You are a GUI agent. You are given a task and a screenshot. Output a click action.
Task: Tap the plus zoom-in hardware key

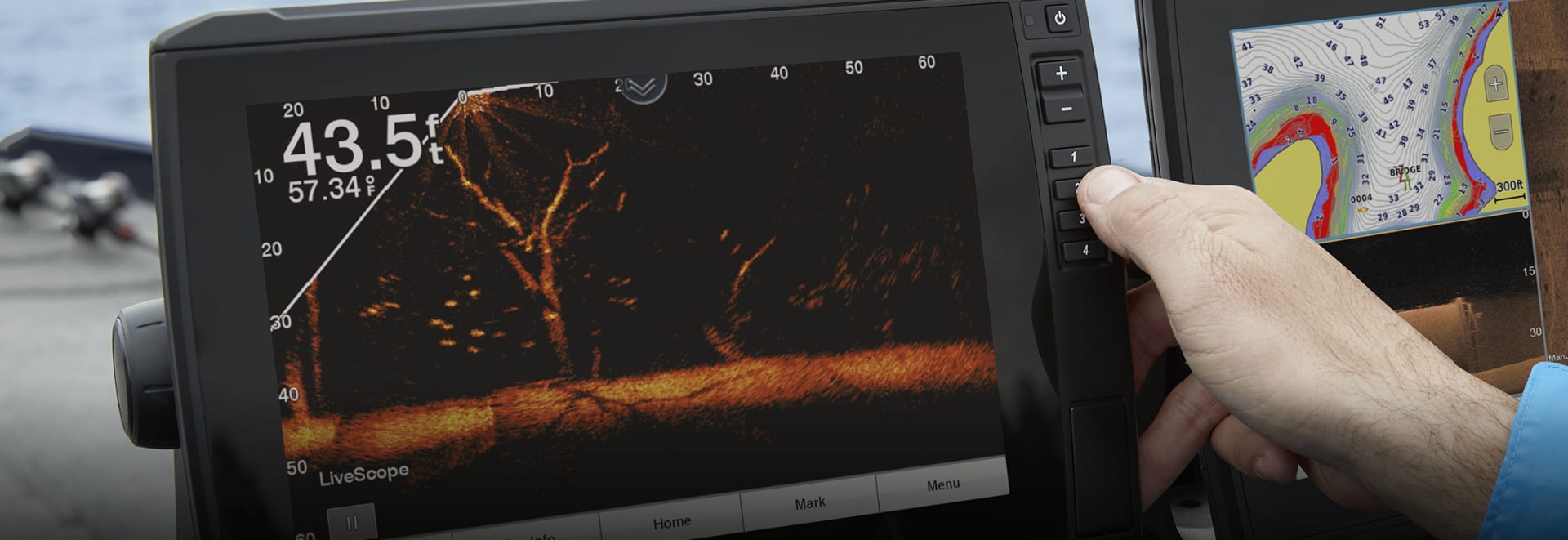pos(1061,74)
